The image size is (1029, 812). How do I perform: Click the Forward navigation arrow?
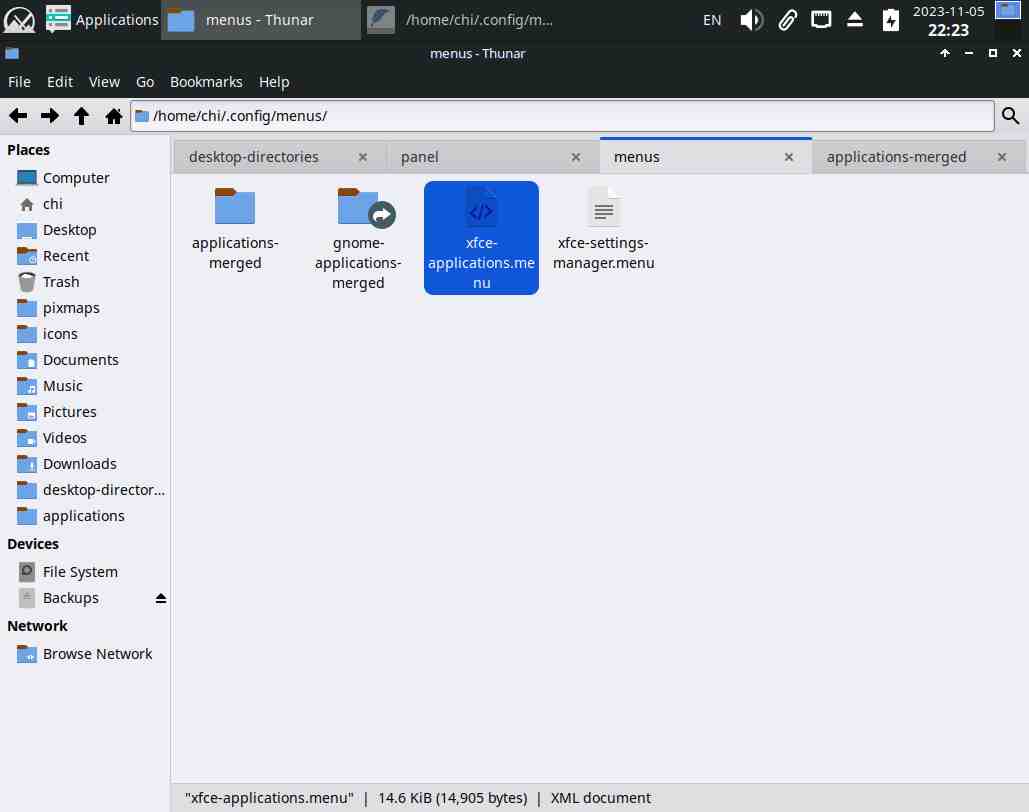click(x=50, y=116)
